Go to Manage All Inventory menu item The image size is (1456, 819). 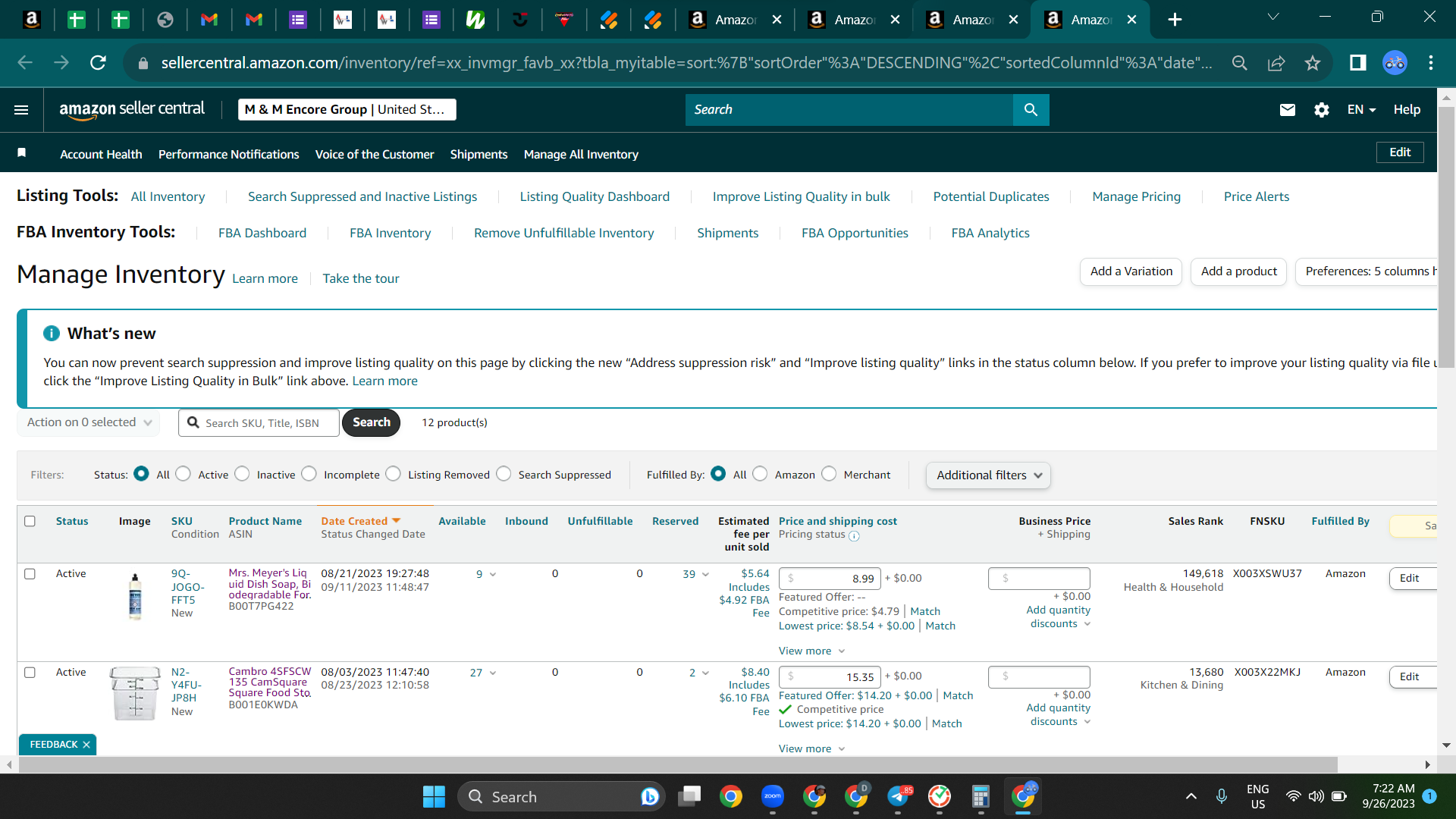(x=581, y=154)
